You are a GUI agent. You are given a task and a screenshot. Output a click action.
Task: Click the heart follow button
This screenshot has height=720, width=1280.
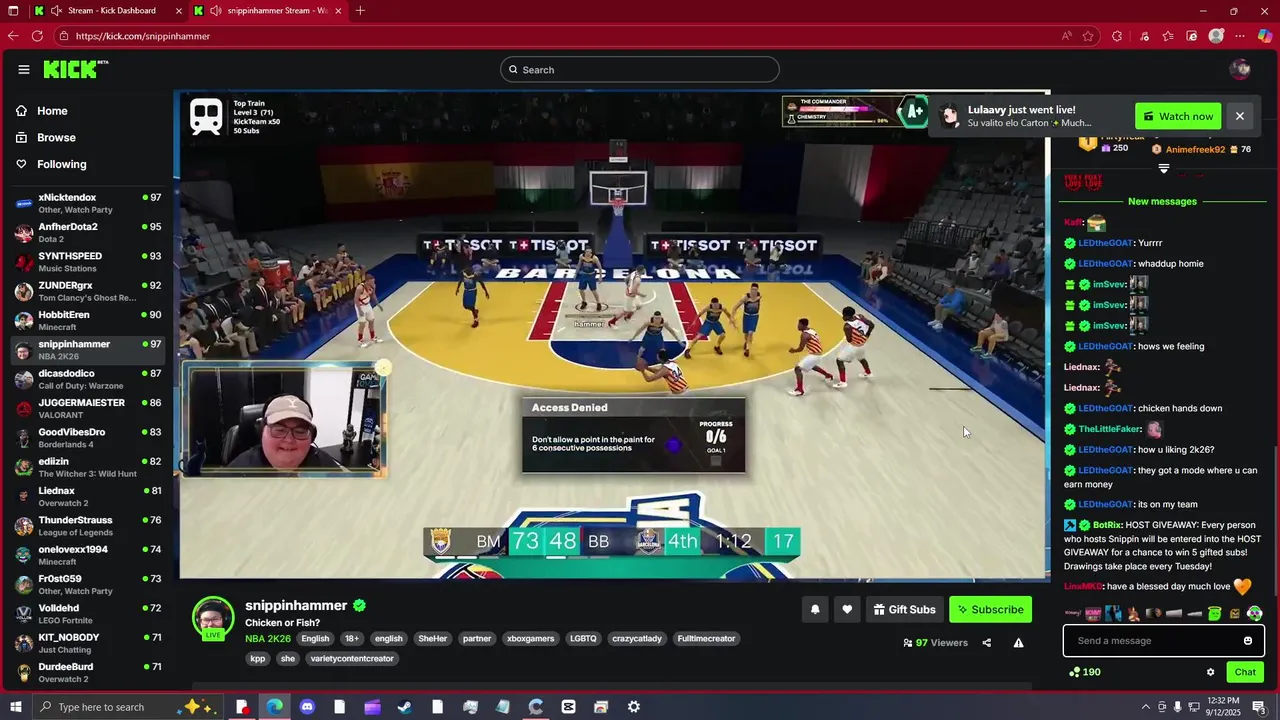(847, 610)
